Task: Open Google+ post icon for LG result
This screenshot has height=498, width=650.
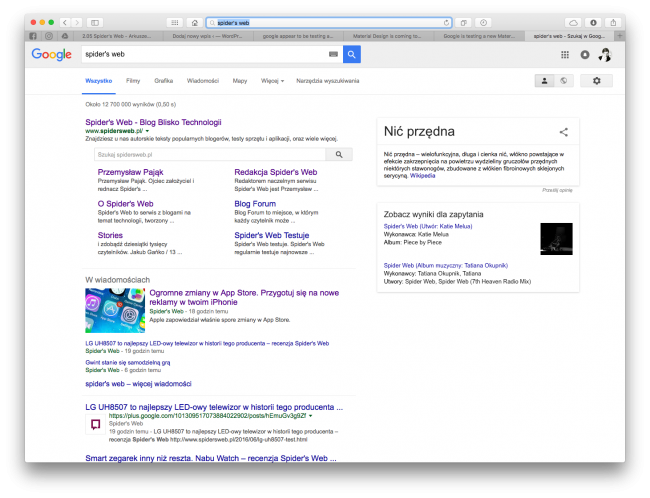Action: point(95,425)
